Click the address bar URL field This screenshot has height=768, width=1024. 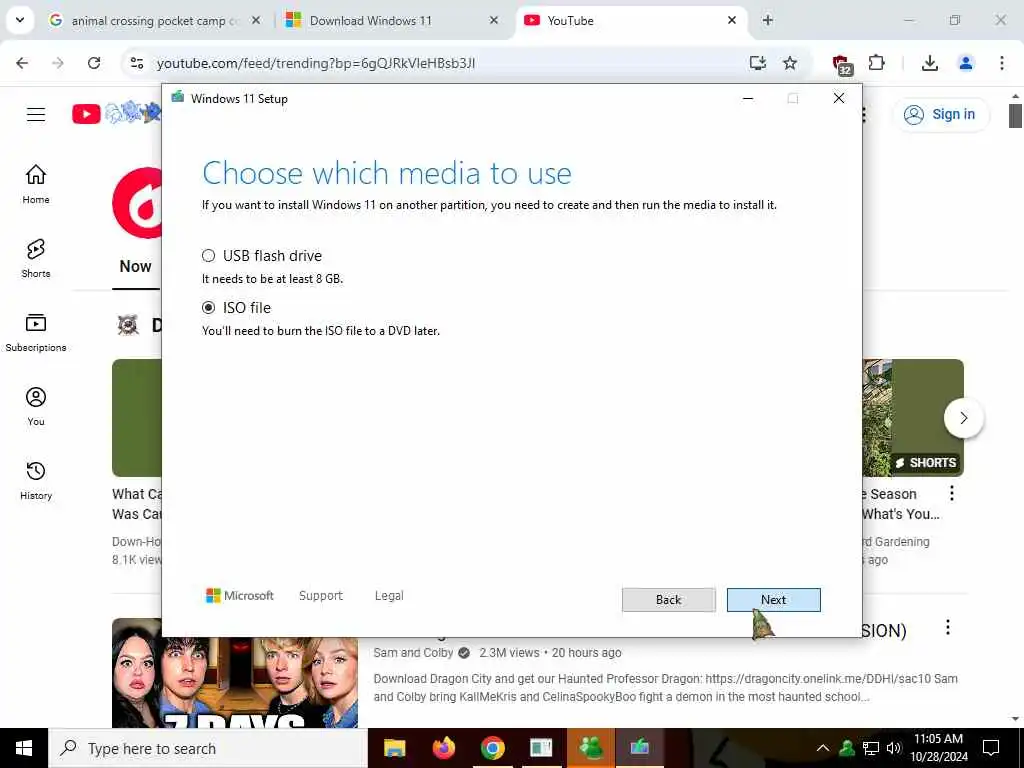tap(444, 63)
